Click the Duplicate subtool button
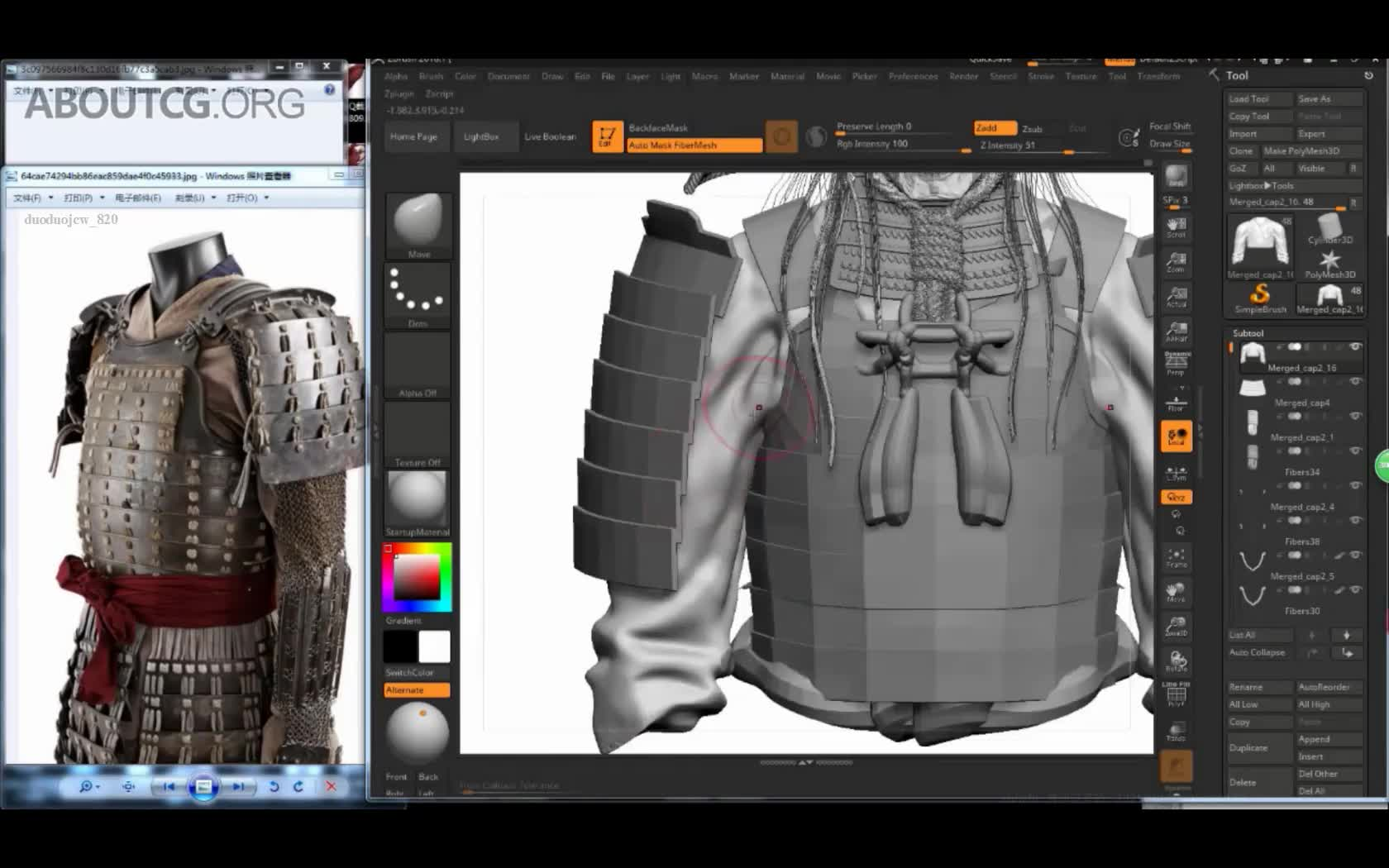Viewport: 1389px width, 868px height. pyautogui.click(x=1259, y=747)
